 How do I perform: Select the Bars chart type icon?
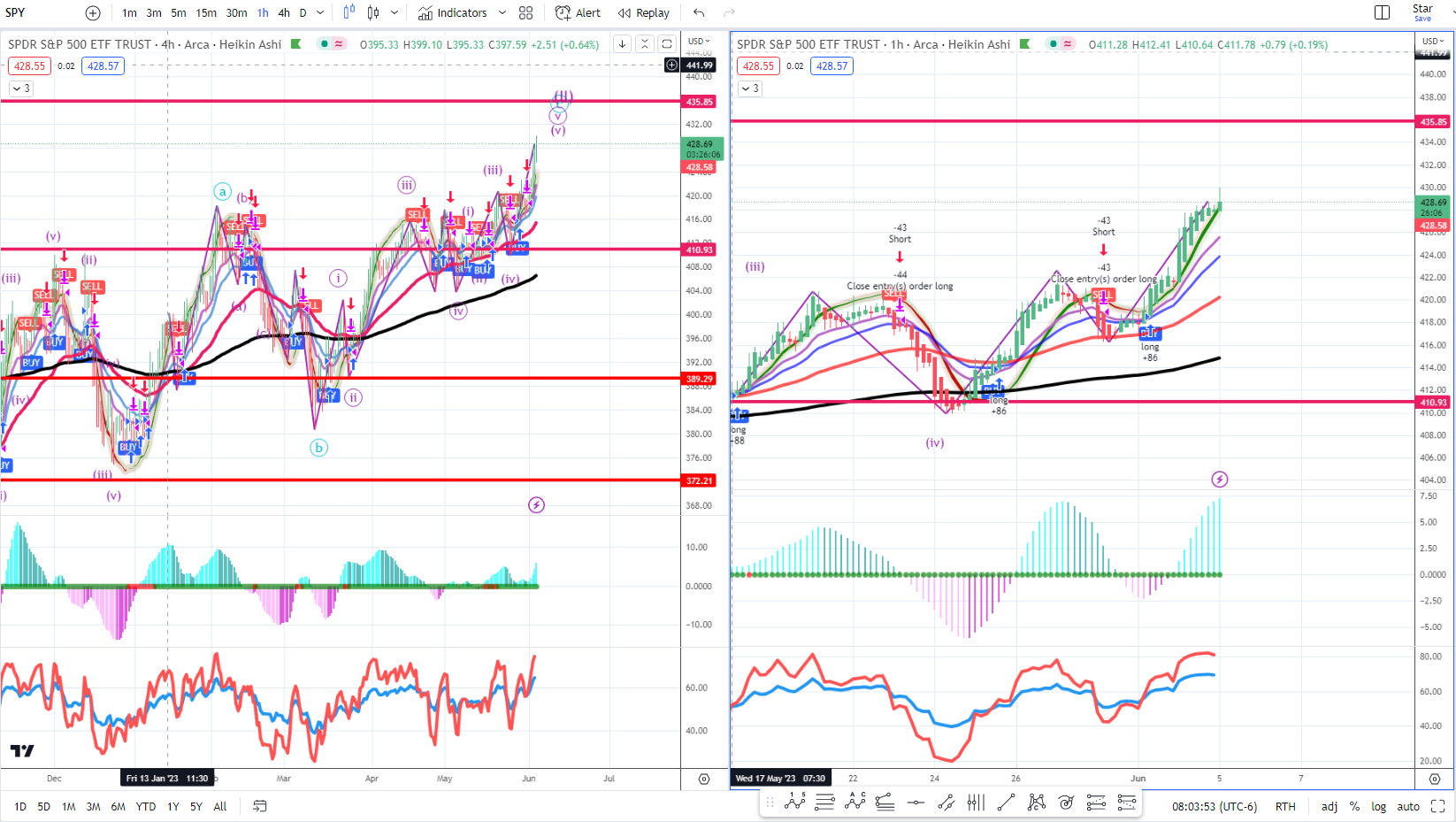349,12
